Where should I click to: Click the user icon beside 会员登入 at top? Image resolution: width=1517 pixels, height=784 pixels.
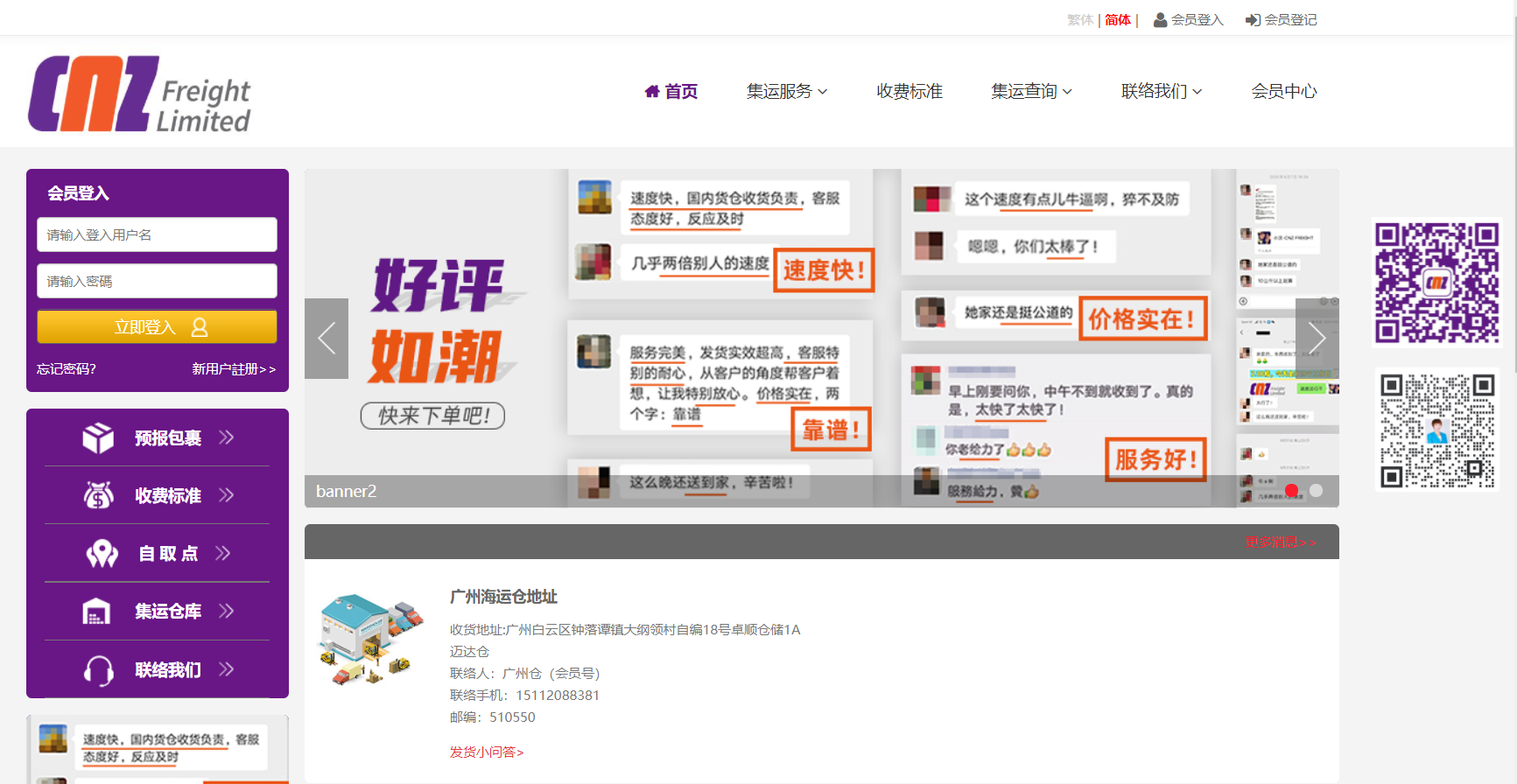click(x=1160, y=20)
